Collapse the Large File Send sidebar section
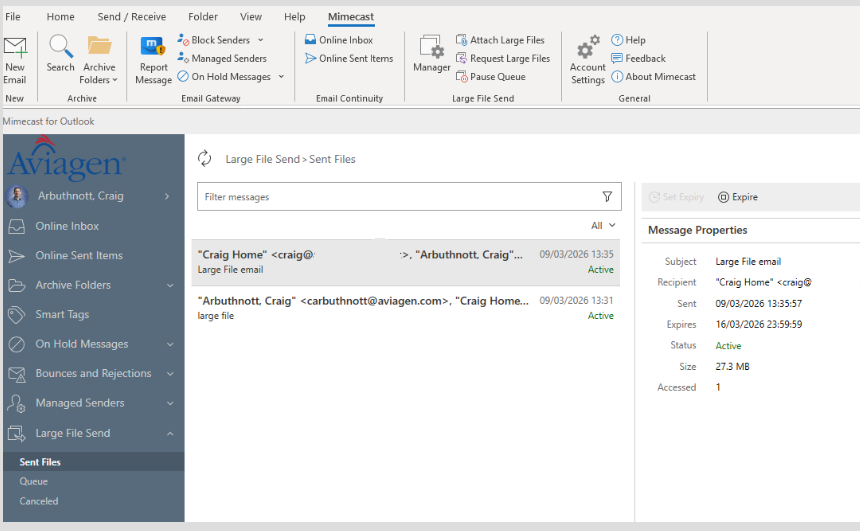861x531 pixels. 170,433
